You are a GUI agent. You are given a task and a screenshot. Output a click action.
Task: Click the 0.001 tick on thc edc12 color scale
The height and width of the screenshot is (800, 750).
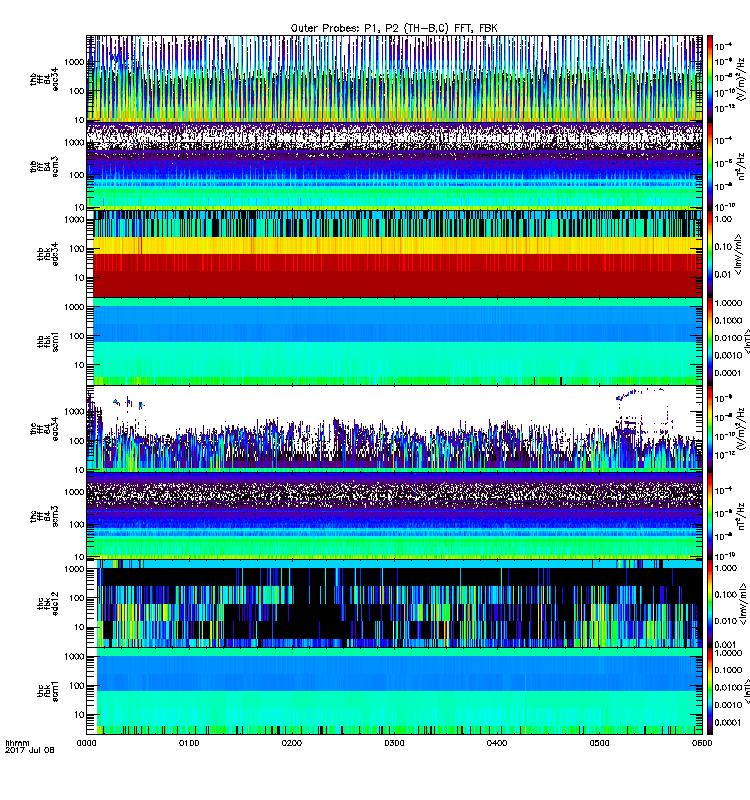coord(726,644)
